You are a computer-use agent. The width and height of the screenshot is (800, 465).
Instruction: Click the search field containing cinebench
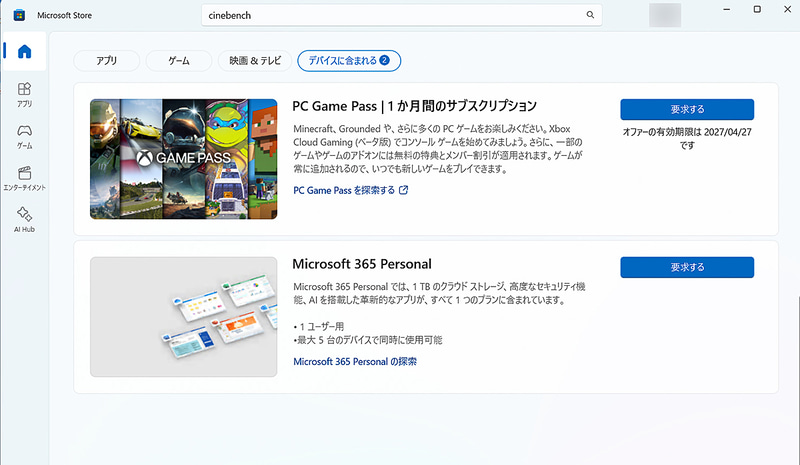click(x=402, y=15)
